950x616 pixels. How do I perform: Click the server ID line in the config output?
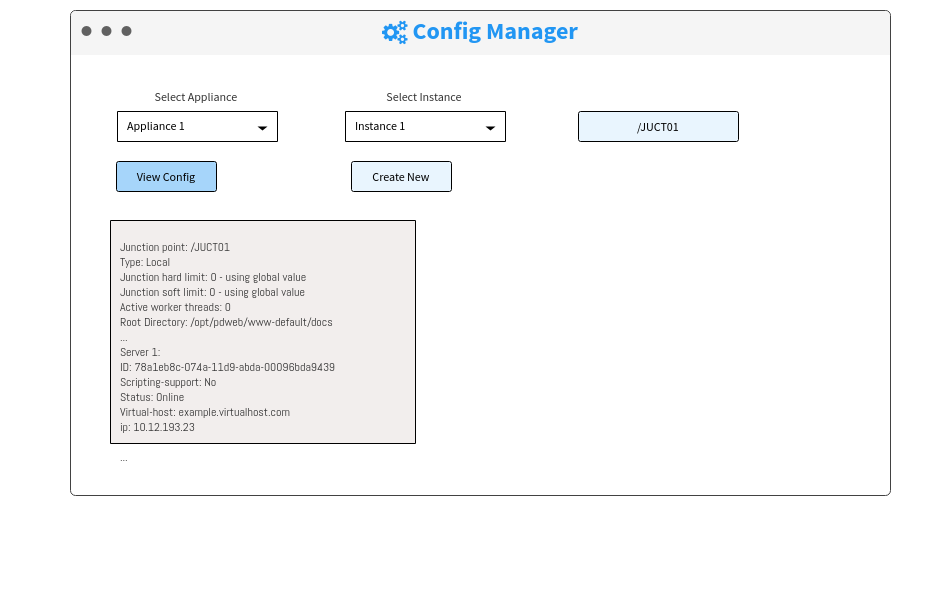click(227, 367)
